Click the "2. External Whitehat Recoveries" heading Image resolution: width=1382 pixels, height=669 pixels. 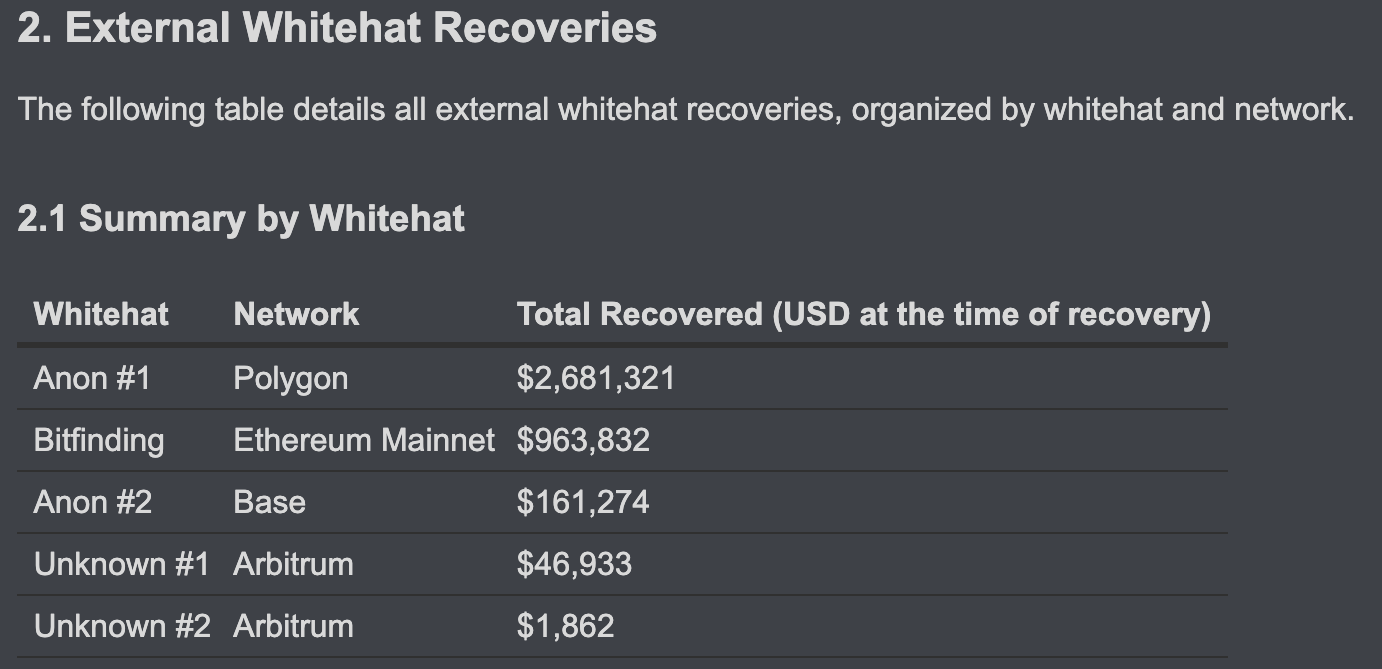337,28
